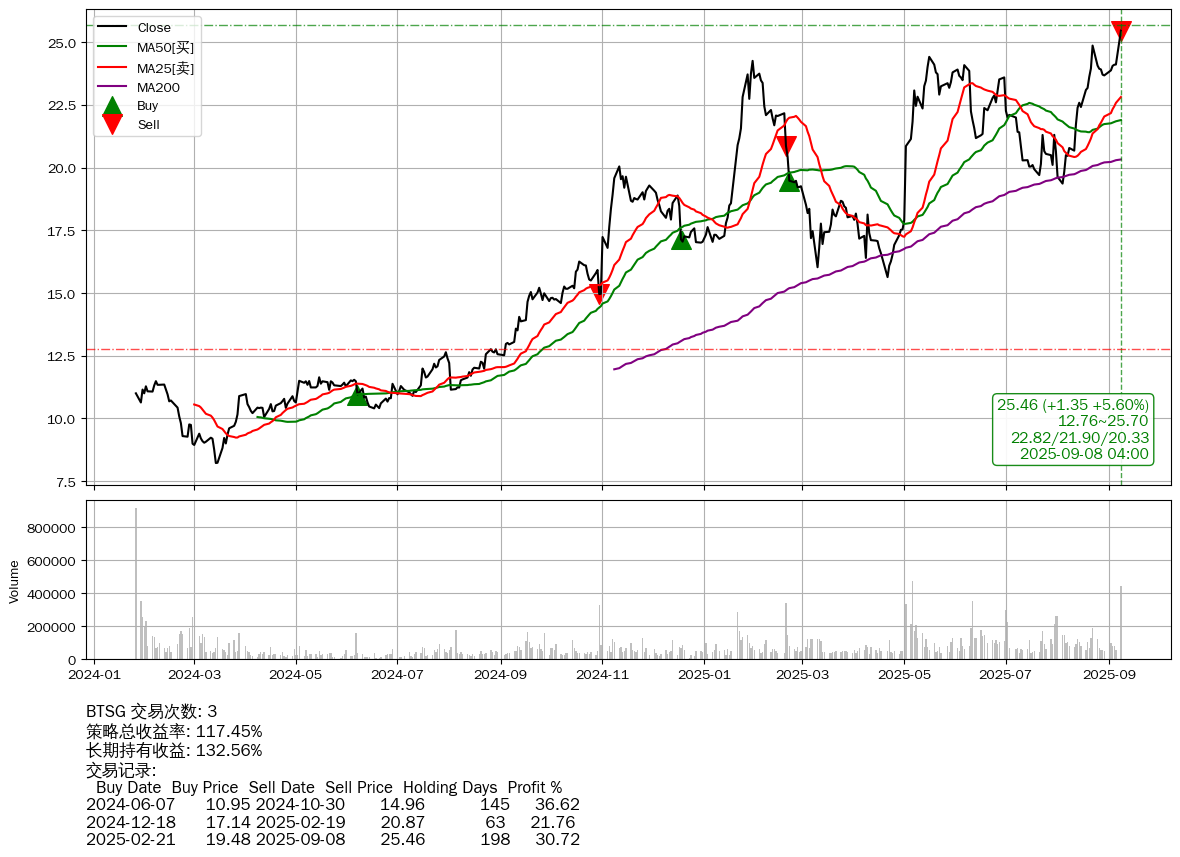Click the green Buy marker near 2024-12
The image size is (1180, 857).
click(681, 239)
